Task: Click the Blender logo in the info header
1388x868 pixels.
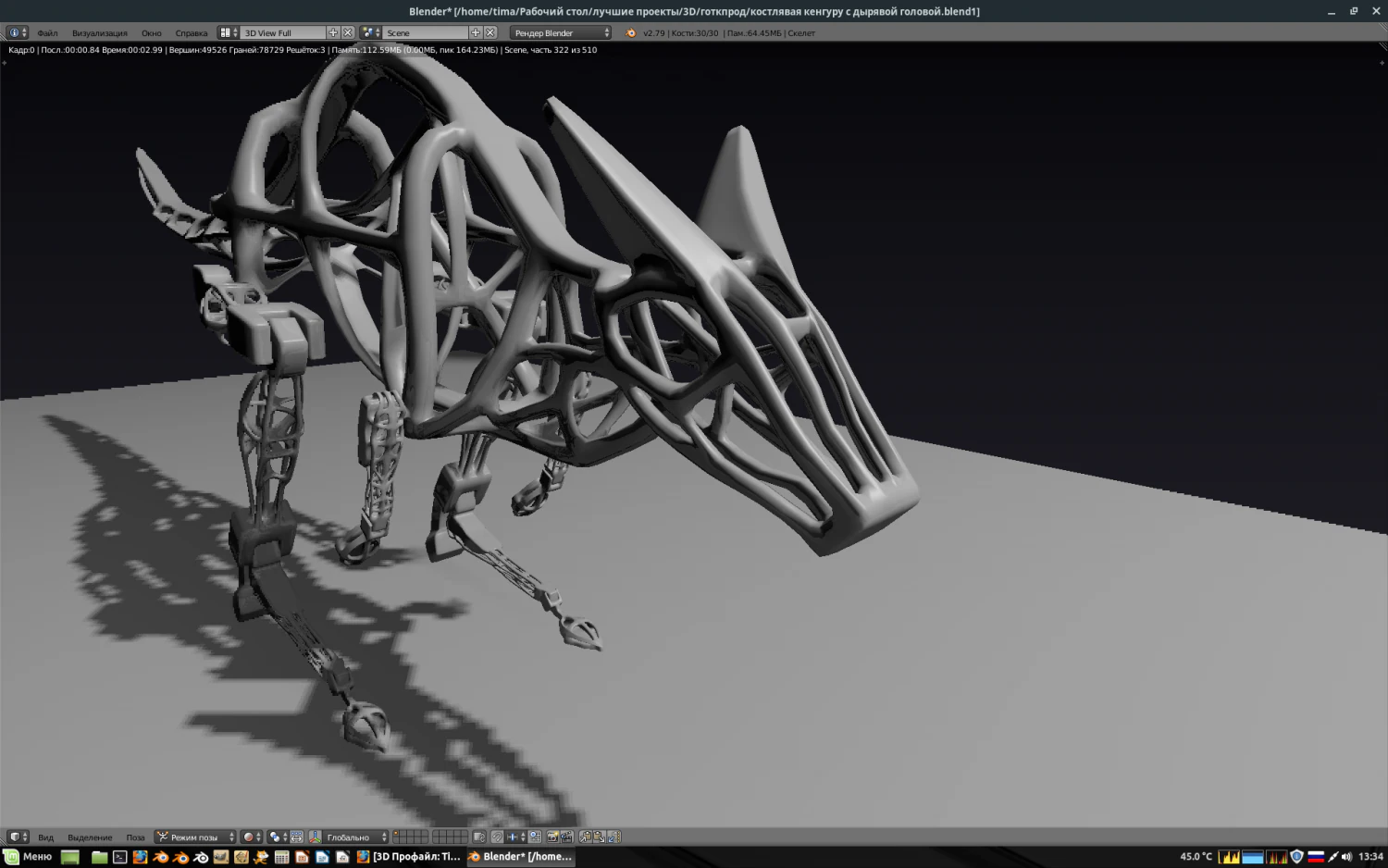Action: pyautogui.click(x=633, y=32)
